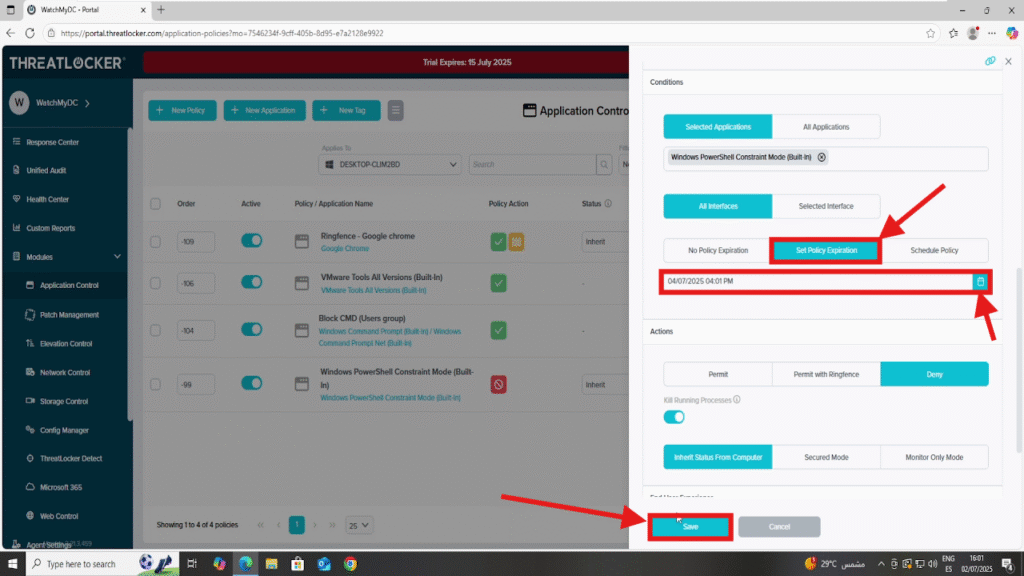Collapse the Modules section chevron
Image resolution: width=1024 pixels, height=576 pixels.
118,257
